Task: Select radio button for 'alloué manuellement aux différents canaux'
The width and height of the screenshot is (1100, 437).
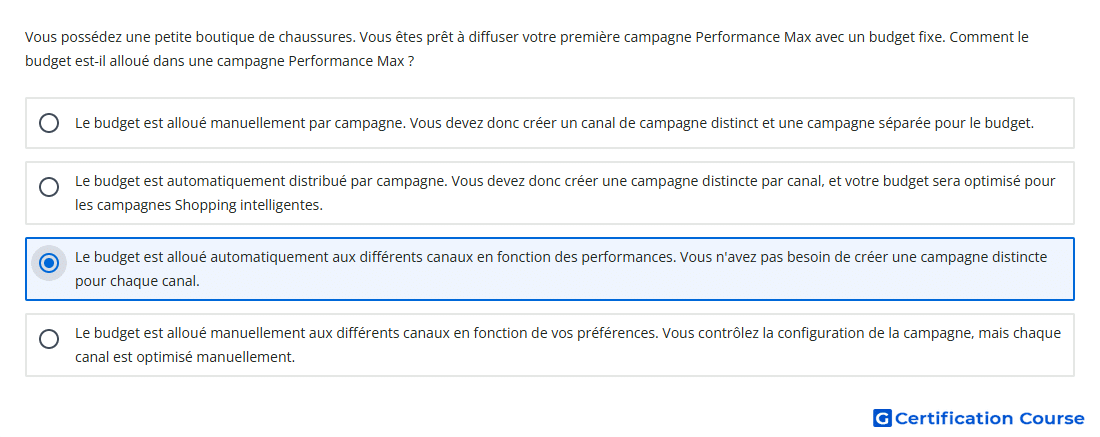Action: (49, 339)
